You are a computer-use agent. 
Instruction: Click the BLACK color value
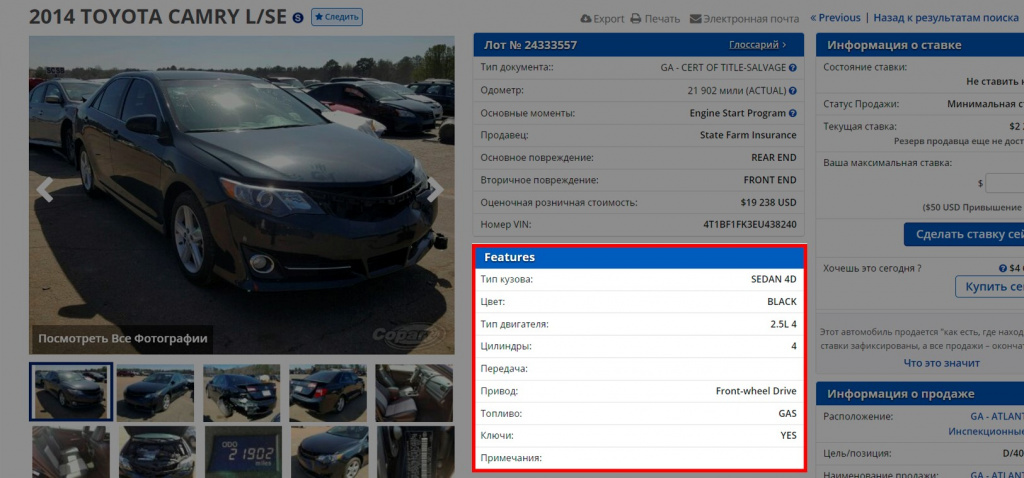(782, 302)
